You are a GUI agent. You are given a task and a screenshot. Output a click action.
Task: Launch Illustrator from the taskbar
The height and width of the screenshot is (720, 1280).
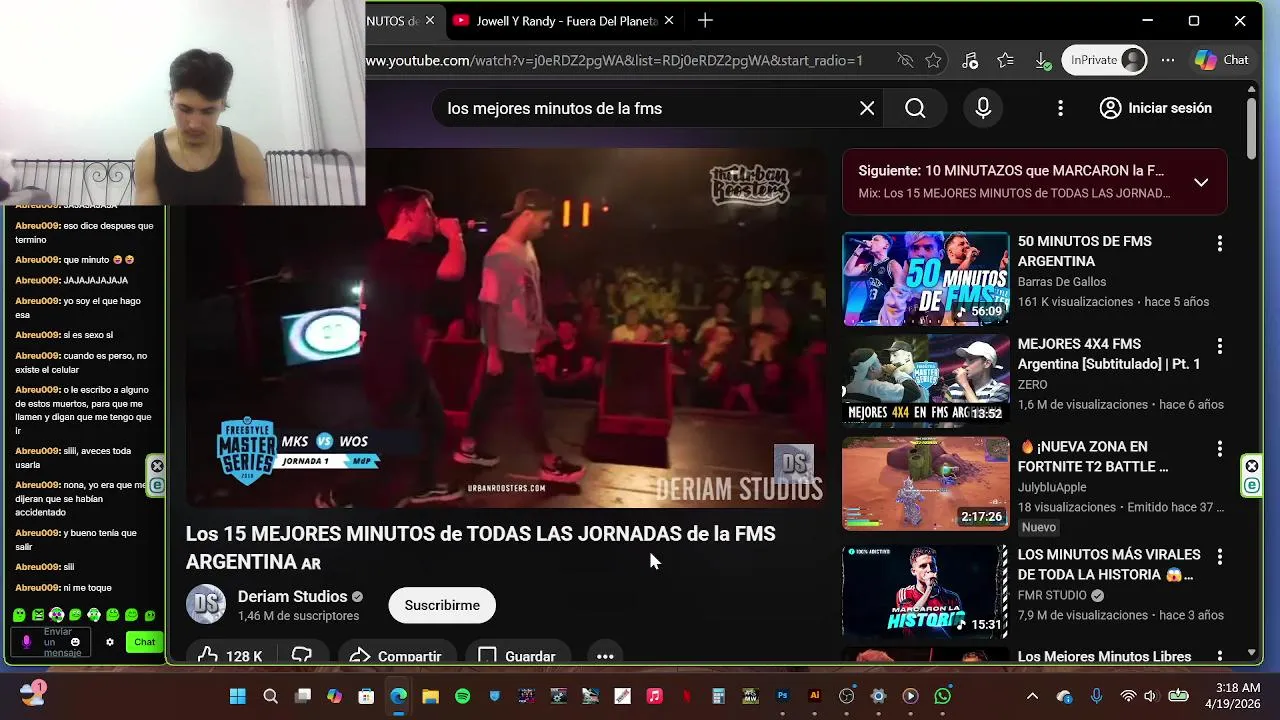point(814,696)
